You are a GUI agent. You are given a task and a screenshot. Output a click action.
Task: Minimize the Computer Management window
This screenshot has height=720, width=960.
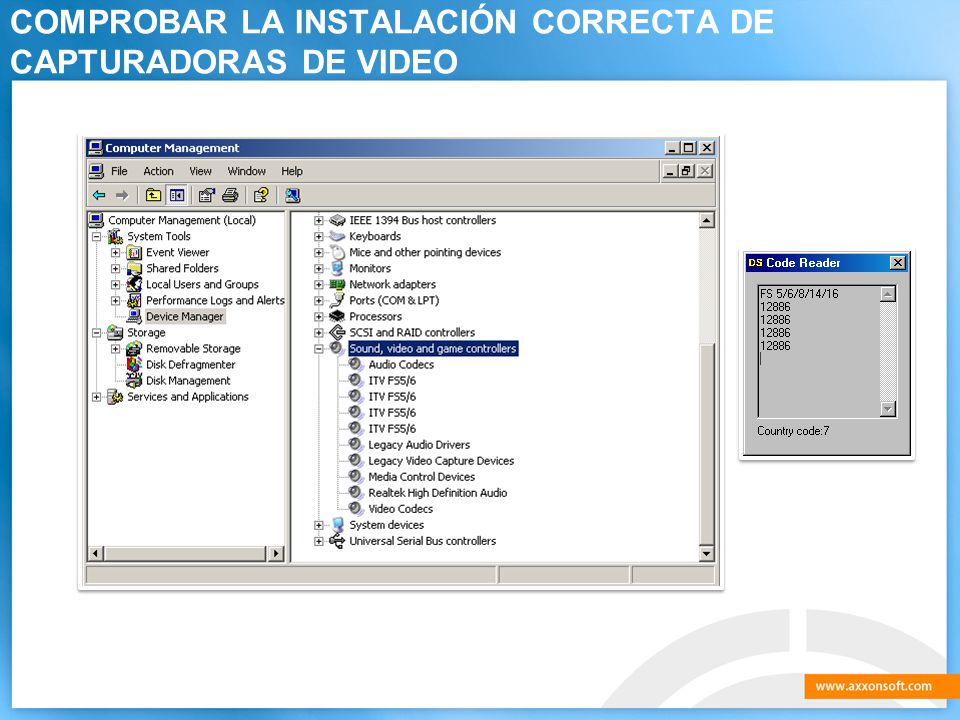[x=672, y=148]
